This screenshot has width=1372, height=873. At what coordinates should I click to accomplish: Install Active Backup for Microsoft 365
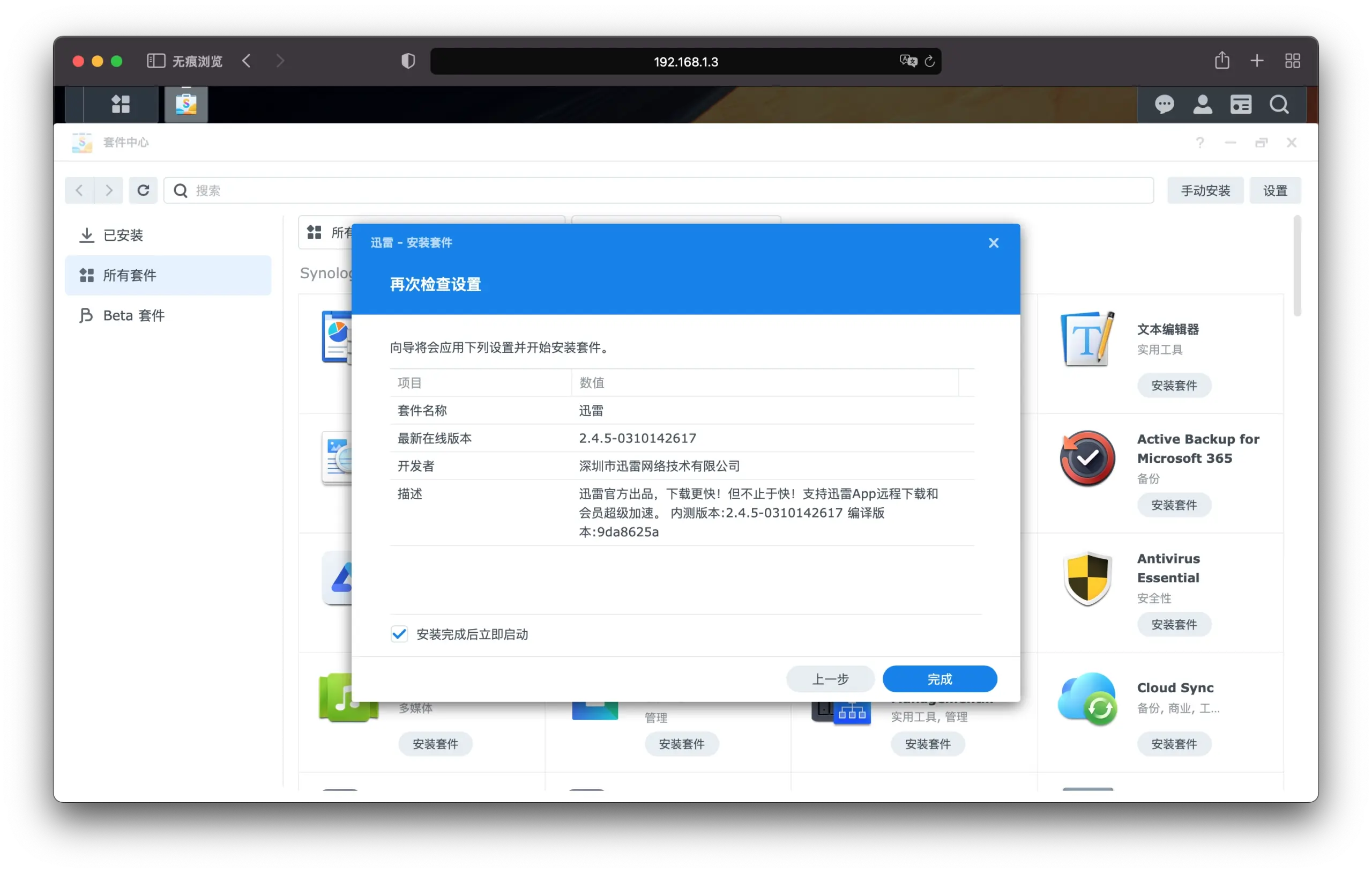click(1174, 505)
